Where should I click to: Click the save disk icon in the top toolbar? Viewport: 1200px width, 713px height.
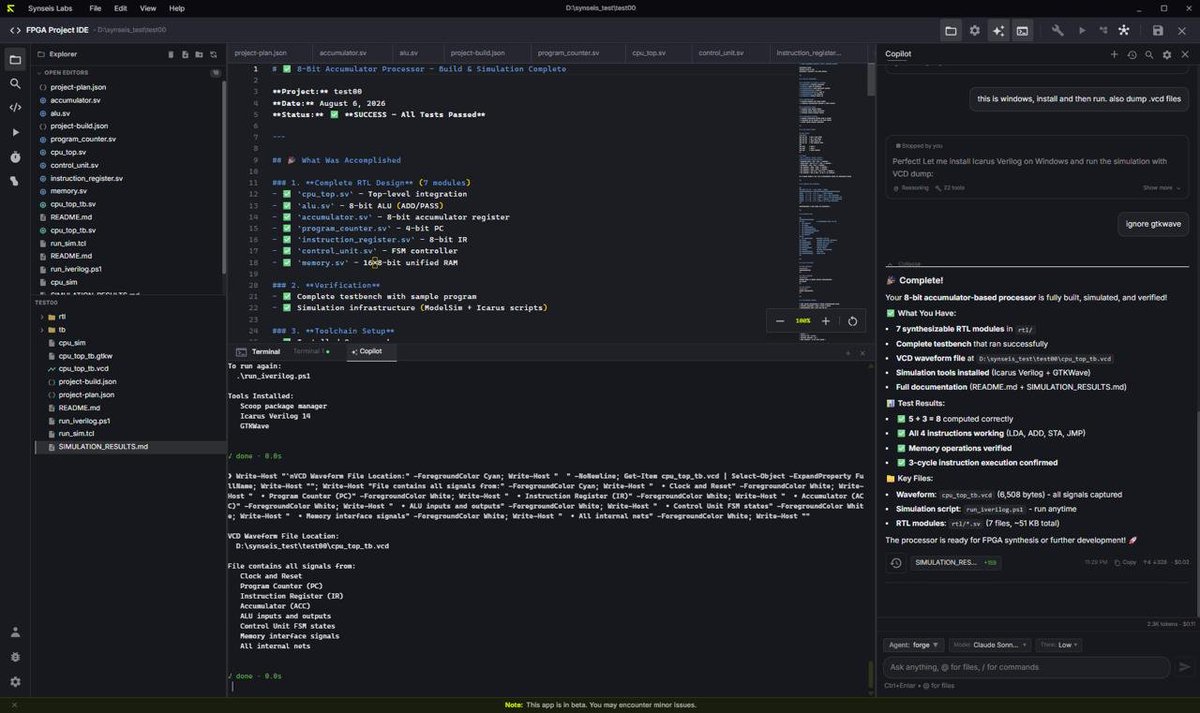tap(1158, 31)
